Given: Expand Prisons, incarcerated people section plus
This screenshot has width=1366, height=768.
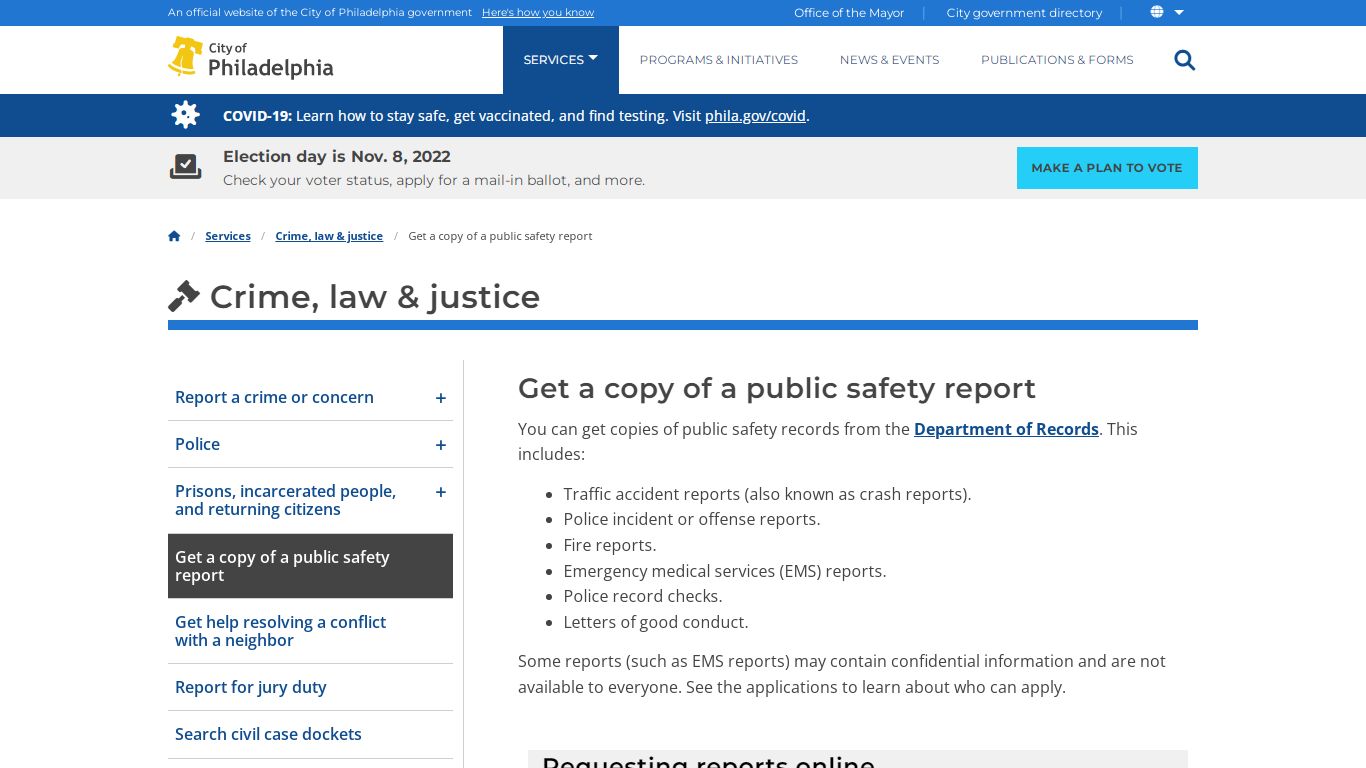Looking at the screenshot, I should (x=440, y=492).
